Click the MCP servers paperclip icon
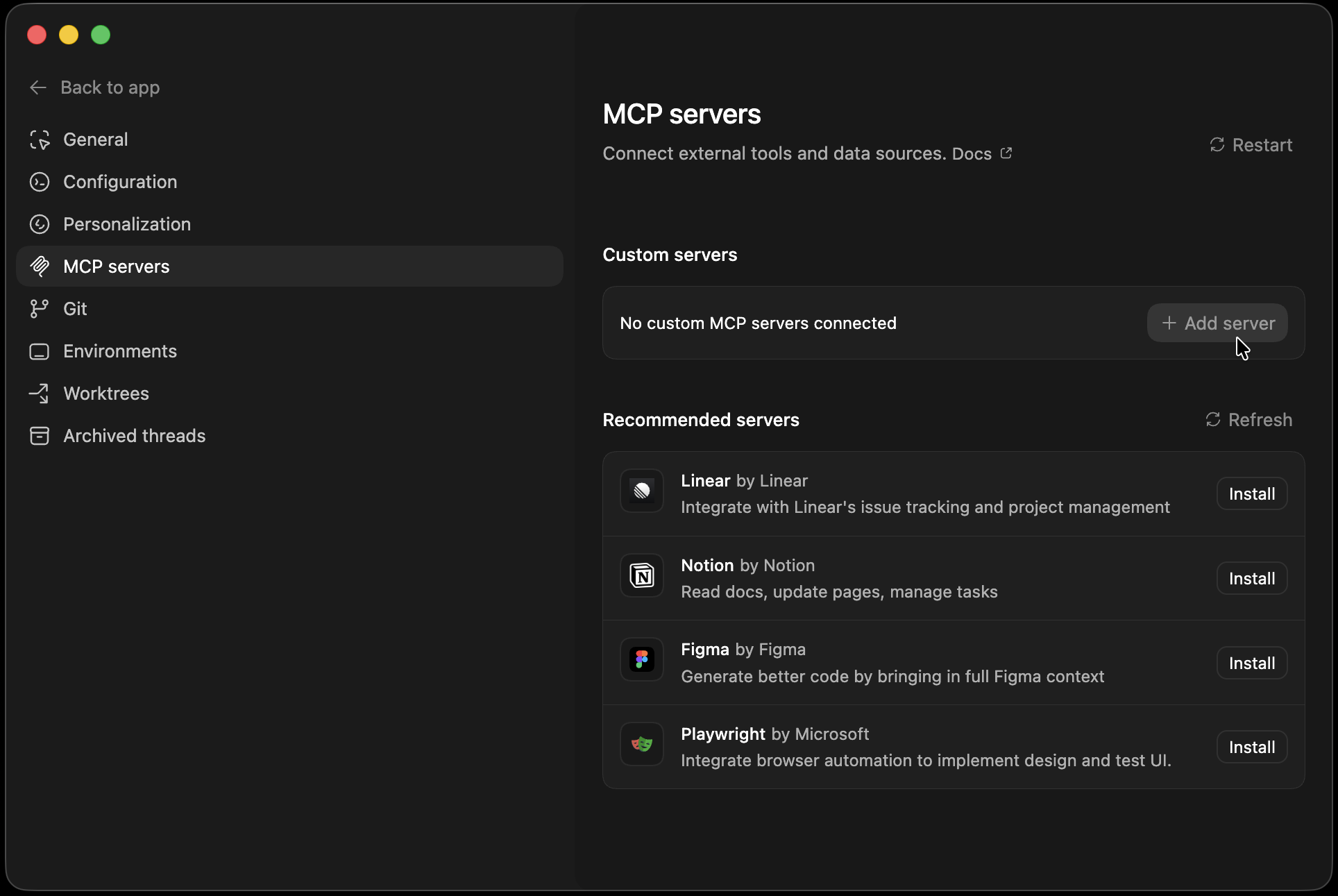 pos(40,266)
